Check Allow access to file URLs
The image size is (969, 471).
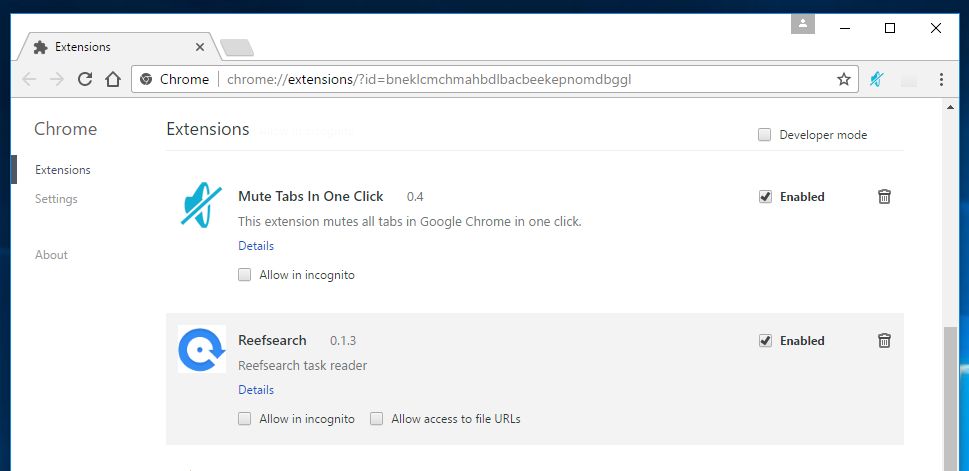[x=376, y=419]
